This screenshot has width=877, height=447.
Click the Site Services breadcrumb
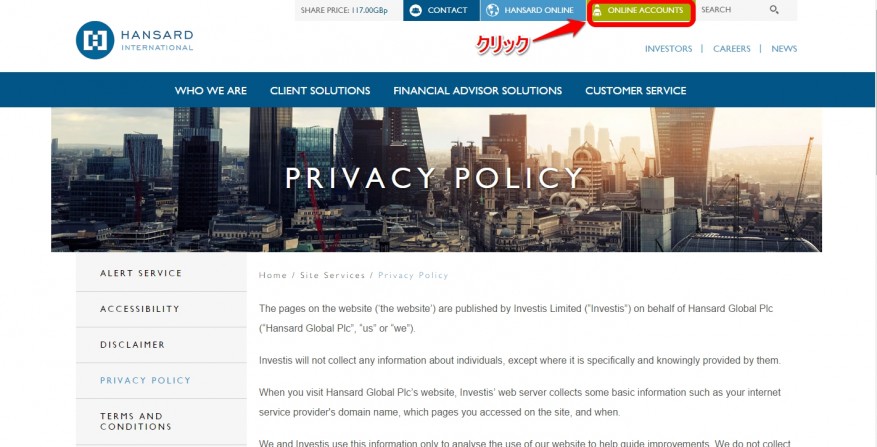332,275
